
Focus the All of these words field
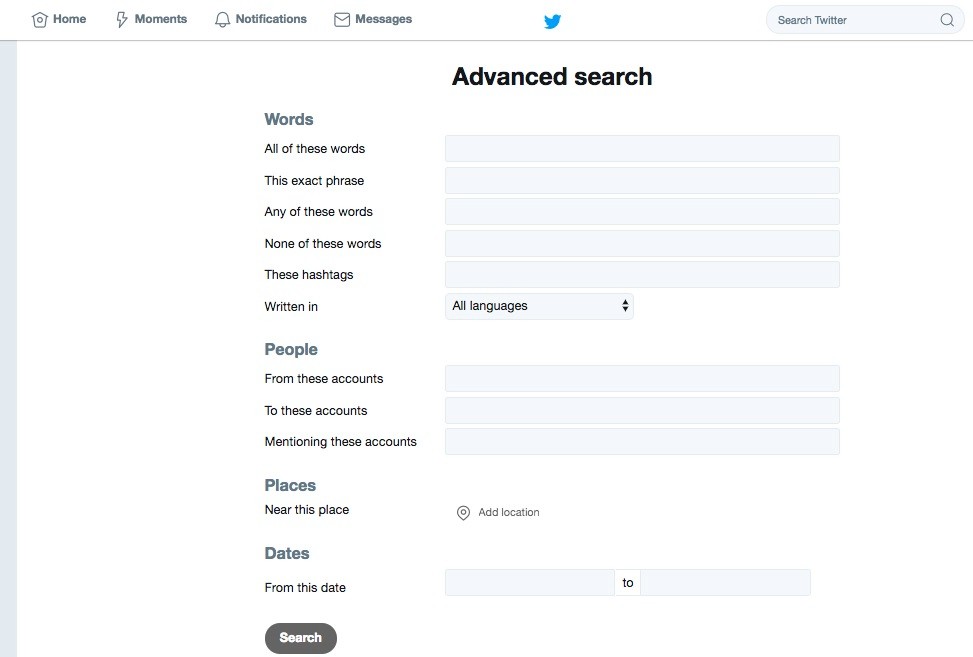[641, 148]
